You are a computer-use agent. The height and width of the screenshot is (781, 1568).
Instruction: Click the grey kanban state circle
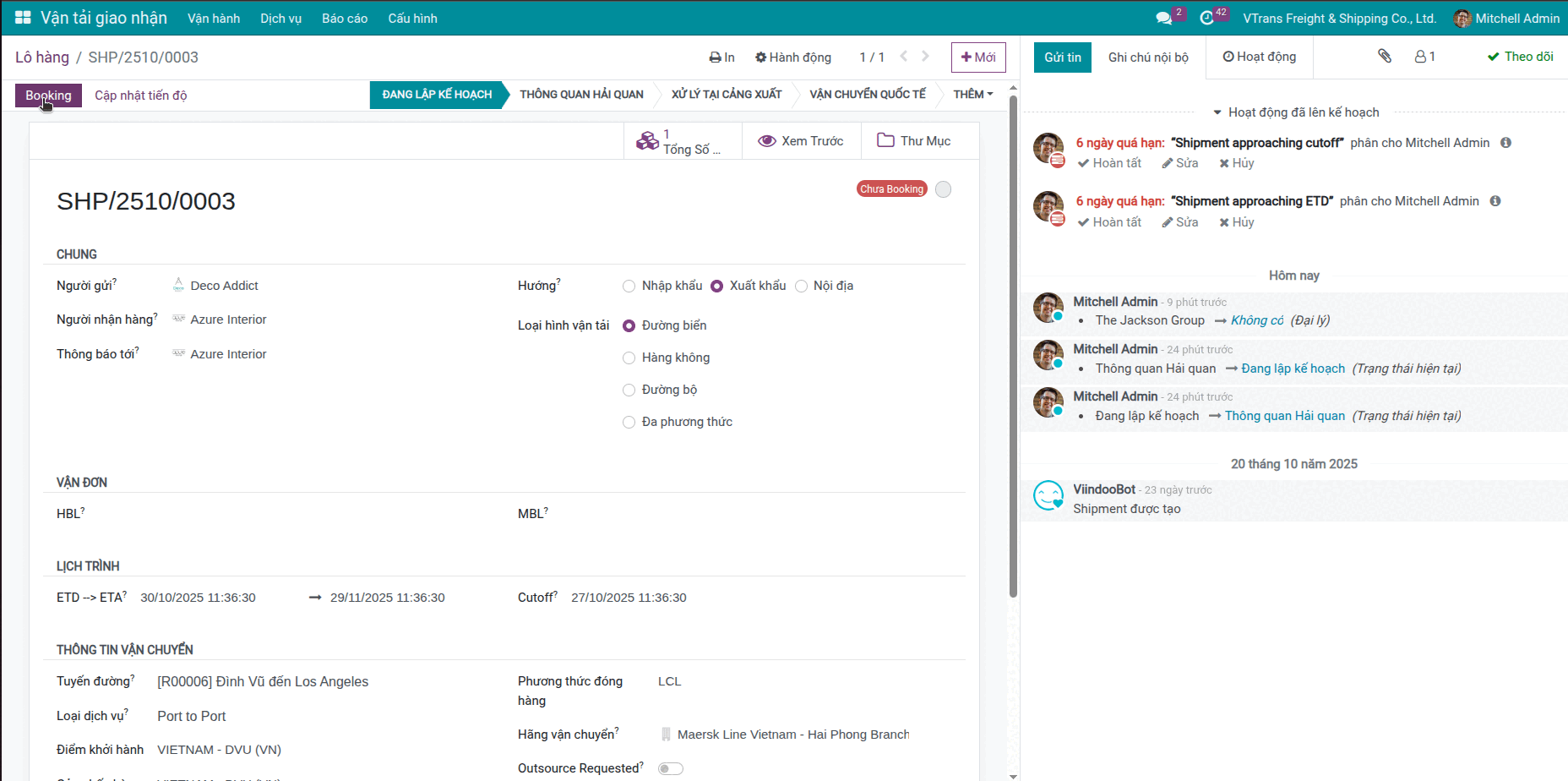coord(944,189)
